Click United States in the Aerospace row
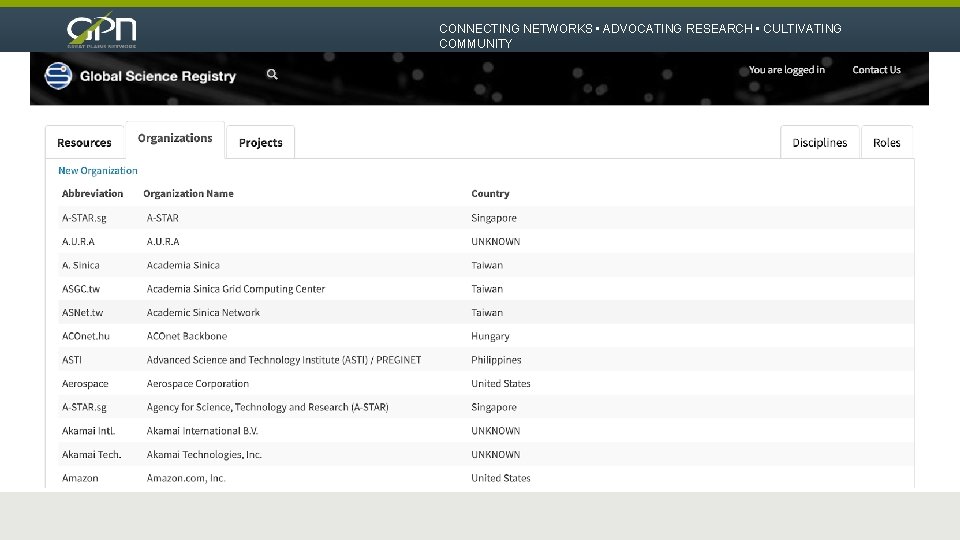The height and width of the screenshot is (540, 960). (x=501, y=384)
